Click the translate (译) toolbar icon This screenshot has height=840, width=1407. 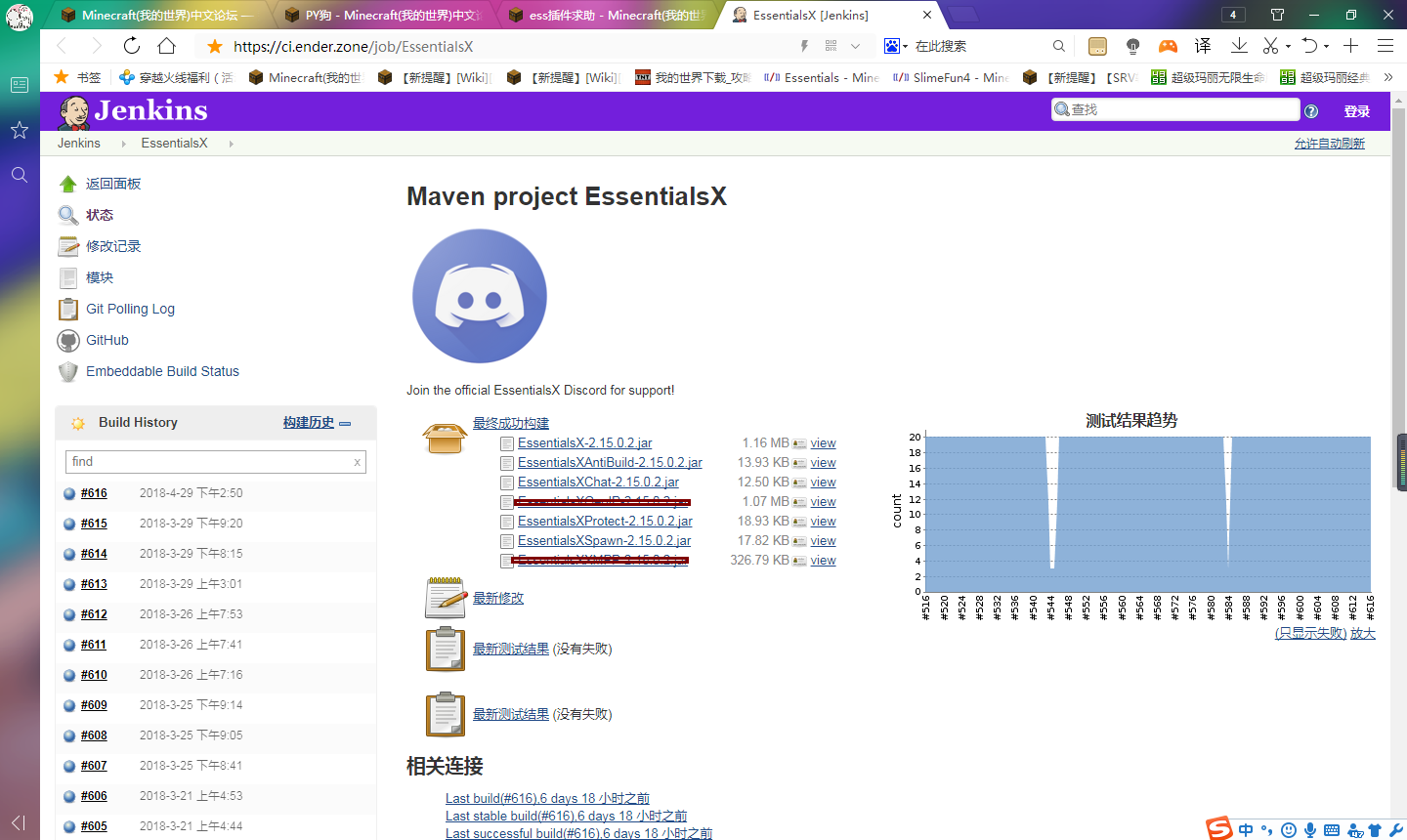coord(1203,46)
